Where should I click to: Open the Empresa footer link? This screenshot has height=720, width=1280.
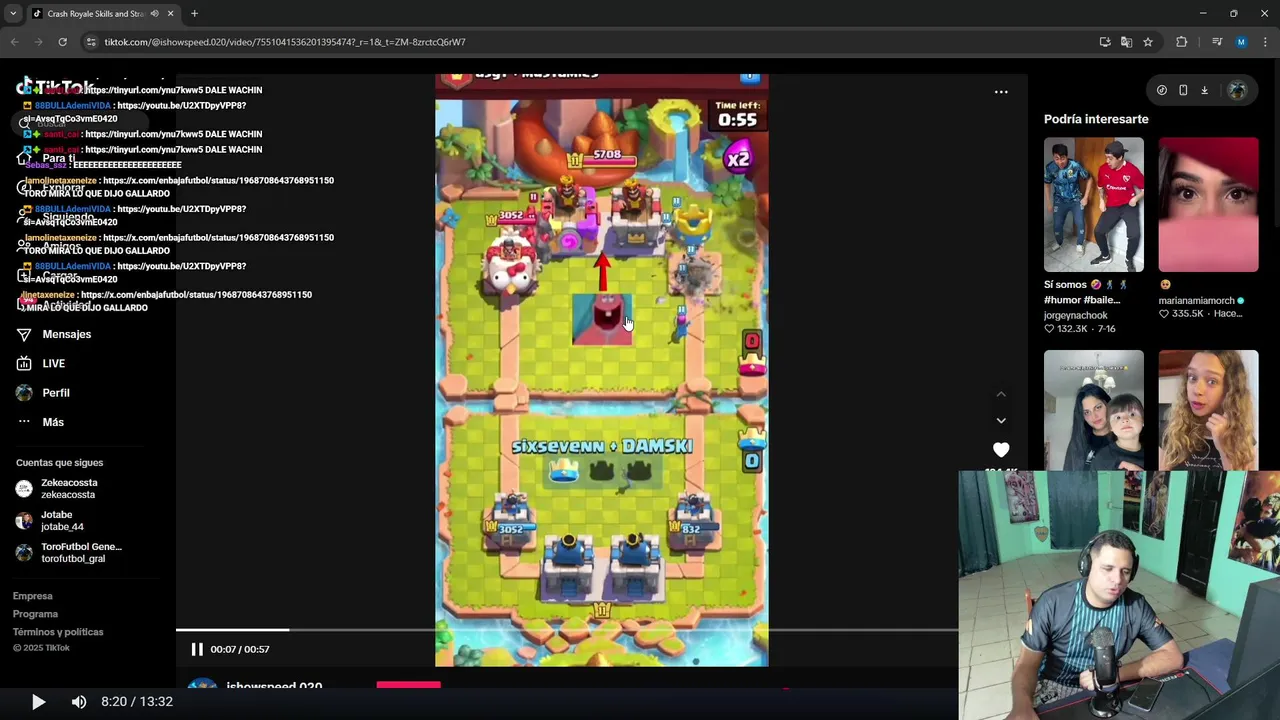point(33,596)
